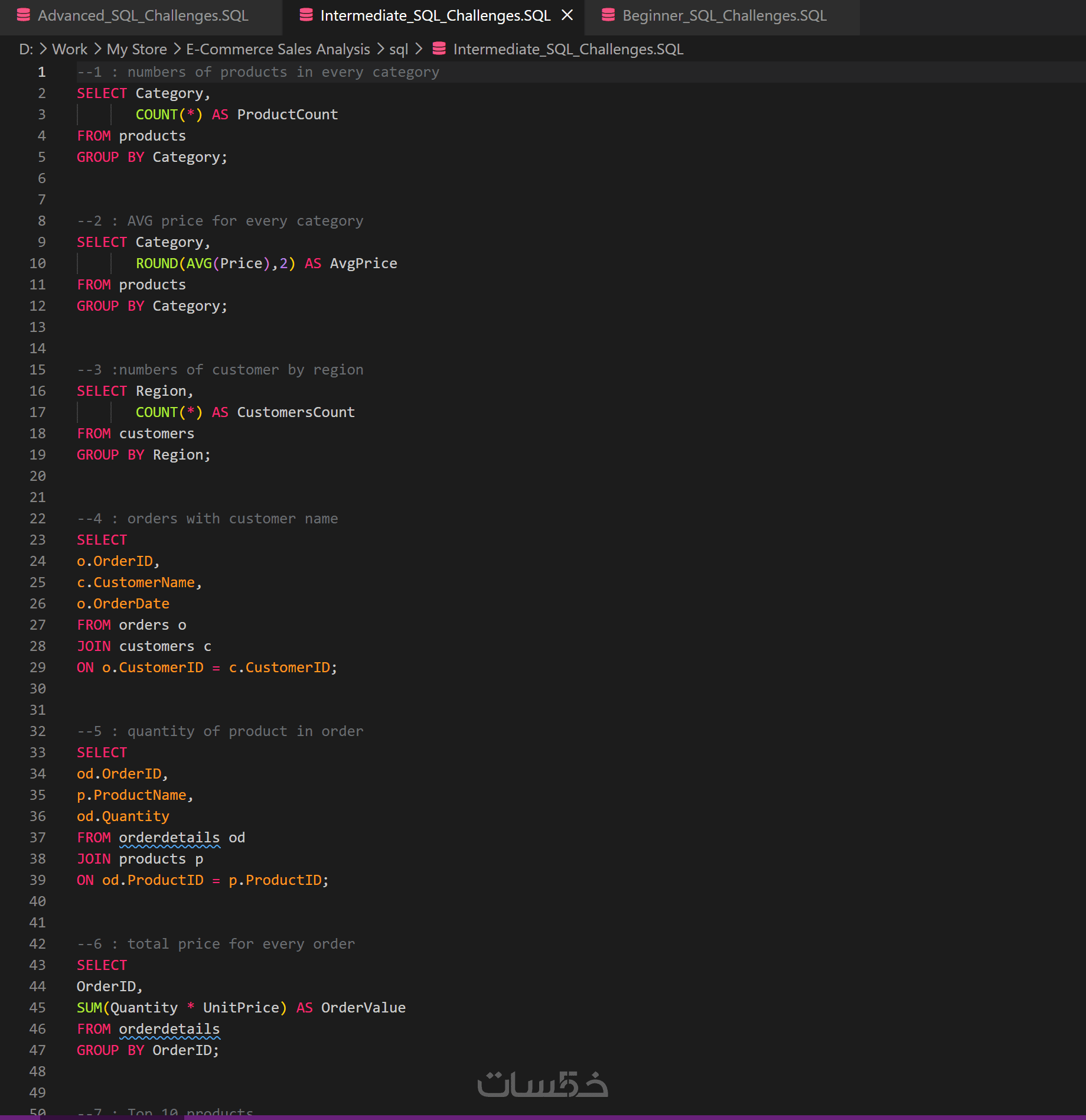
Task: Click database icon on Beginner_SQL_Challenges tab
Action: [608, 15]
